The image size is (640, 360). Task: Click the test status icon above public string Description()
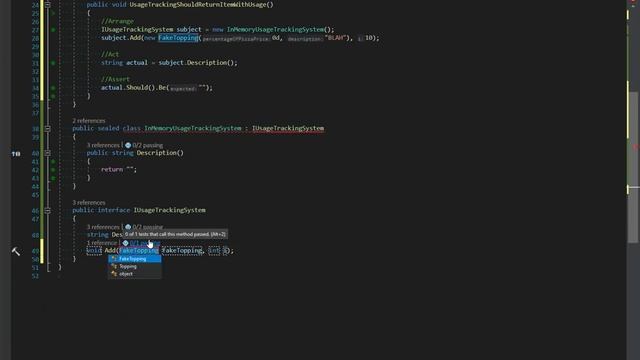click(x=128, y=145)
